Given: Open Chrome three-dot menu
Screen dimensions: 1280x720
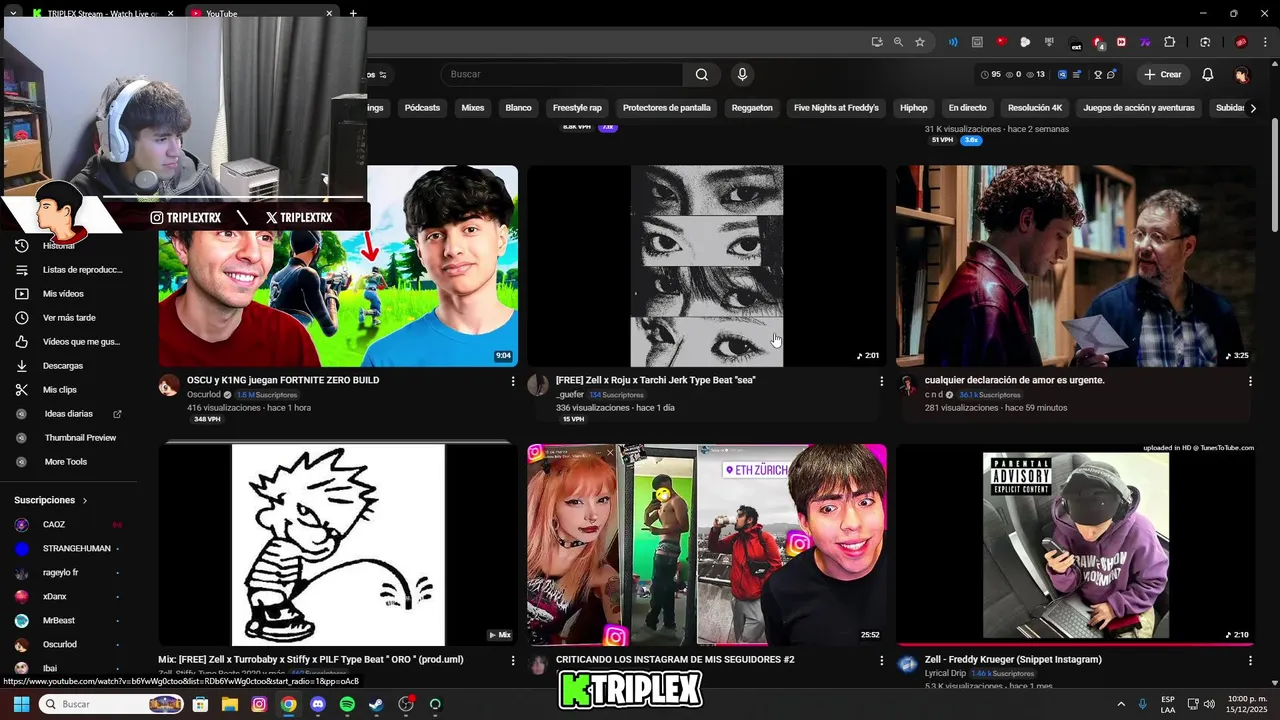Looking at the screenshot, I should [x=1265, y=42].
